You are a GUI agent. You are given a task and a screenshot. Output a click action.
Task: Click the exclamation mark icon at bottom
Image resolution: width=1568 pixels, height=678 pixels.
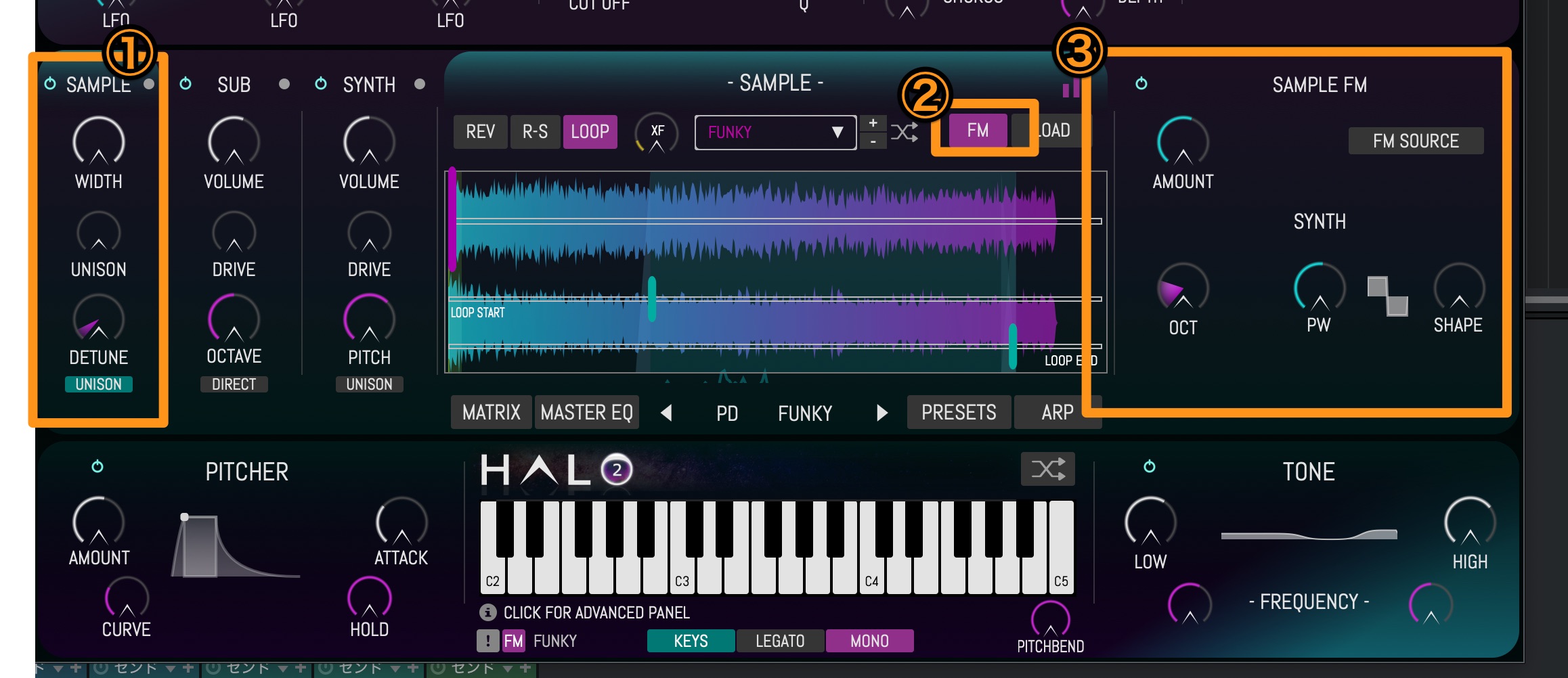click(x=487, y=641)
